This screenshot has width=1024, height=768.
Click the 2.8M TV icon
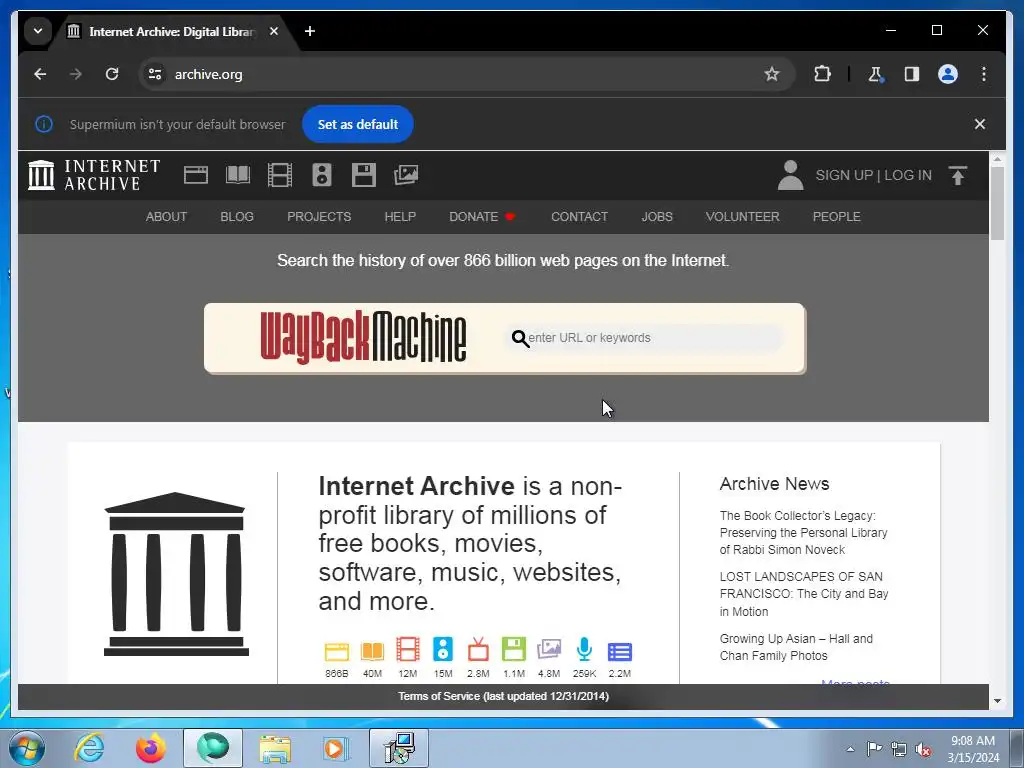[x=478, y=650]
